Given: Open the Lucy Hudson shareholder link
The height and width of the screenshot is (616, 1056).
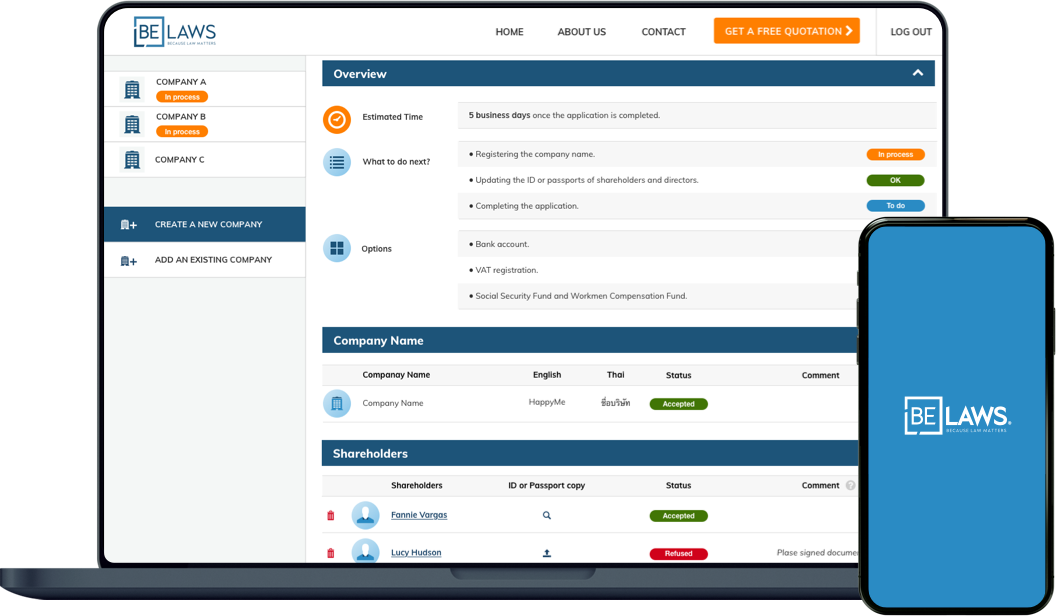Looking at the screenshot, I should point(416,553).
